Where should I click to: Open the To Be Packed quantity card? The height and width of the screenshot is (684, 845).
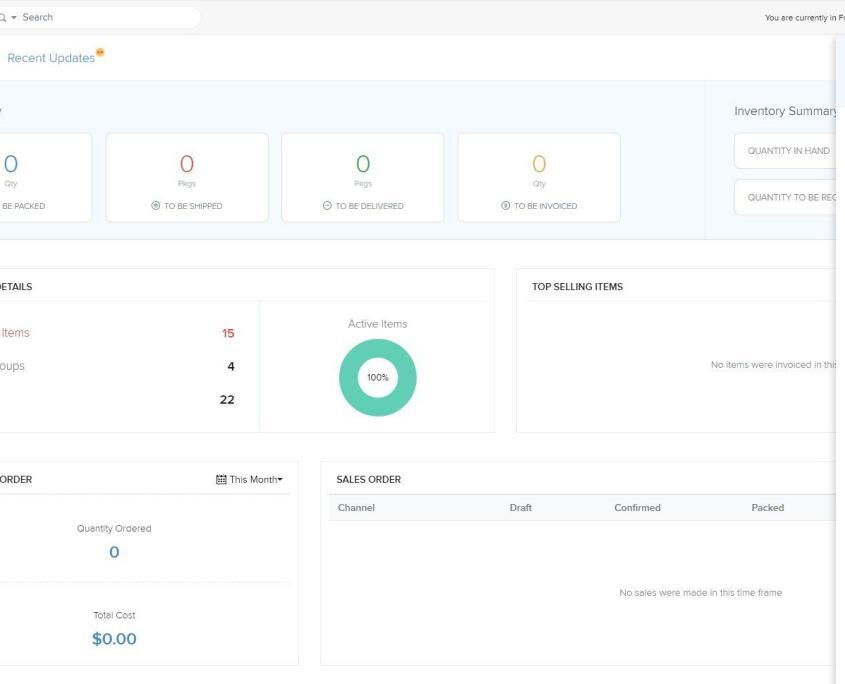(x=45, y=177)
